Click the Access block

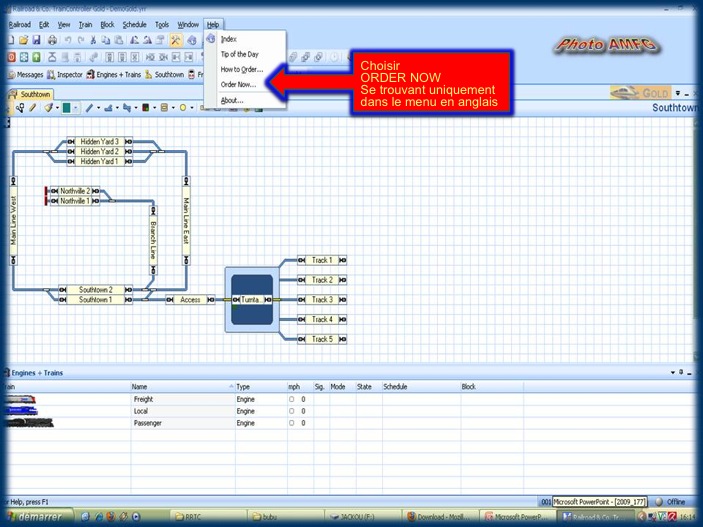(190, 300)
